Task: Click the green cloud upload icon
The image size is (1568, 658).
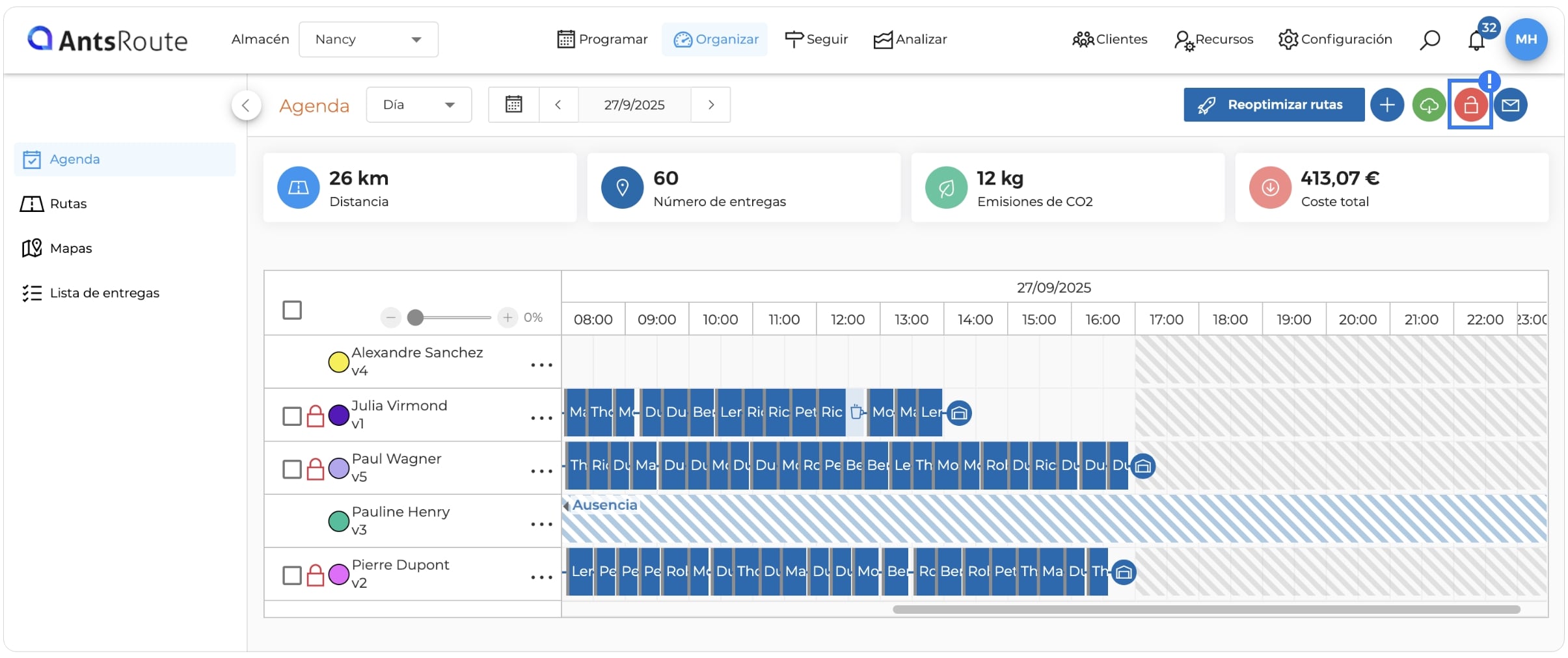Action: [1429, 105]
